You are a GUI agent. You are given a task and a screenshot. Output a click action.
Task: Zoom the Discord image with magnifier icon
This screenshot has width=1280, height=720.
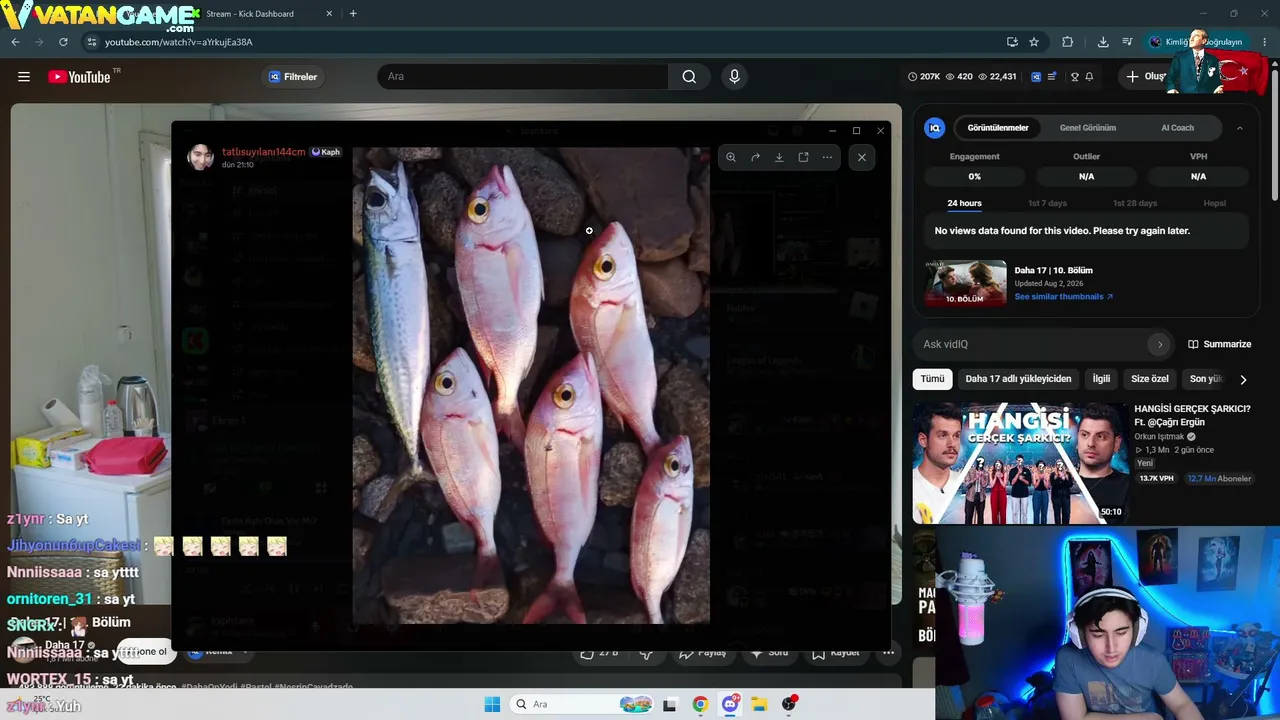pyautogui.click(x=731, y=157)
